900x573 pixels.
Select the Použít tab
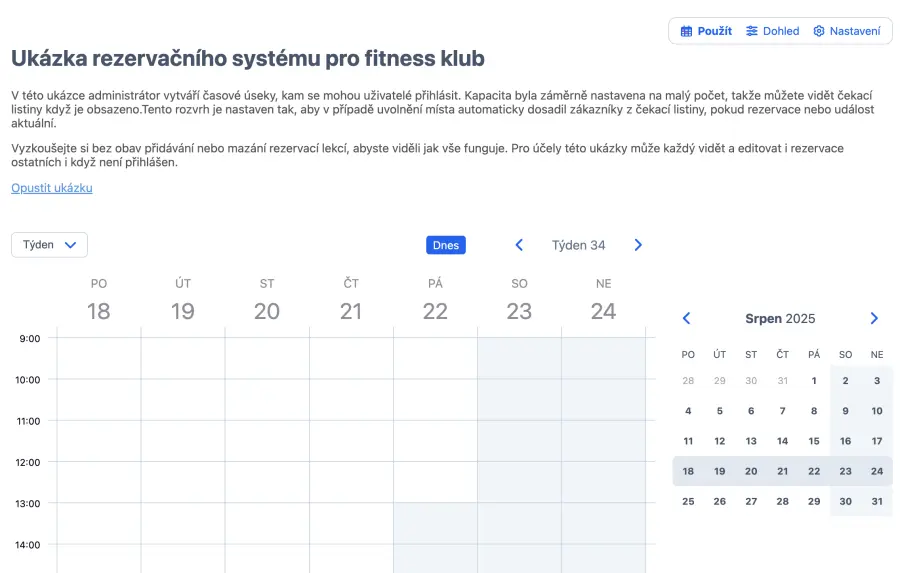click(x=706, y=31)
